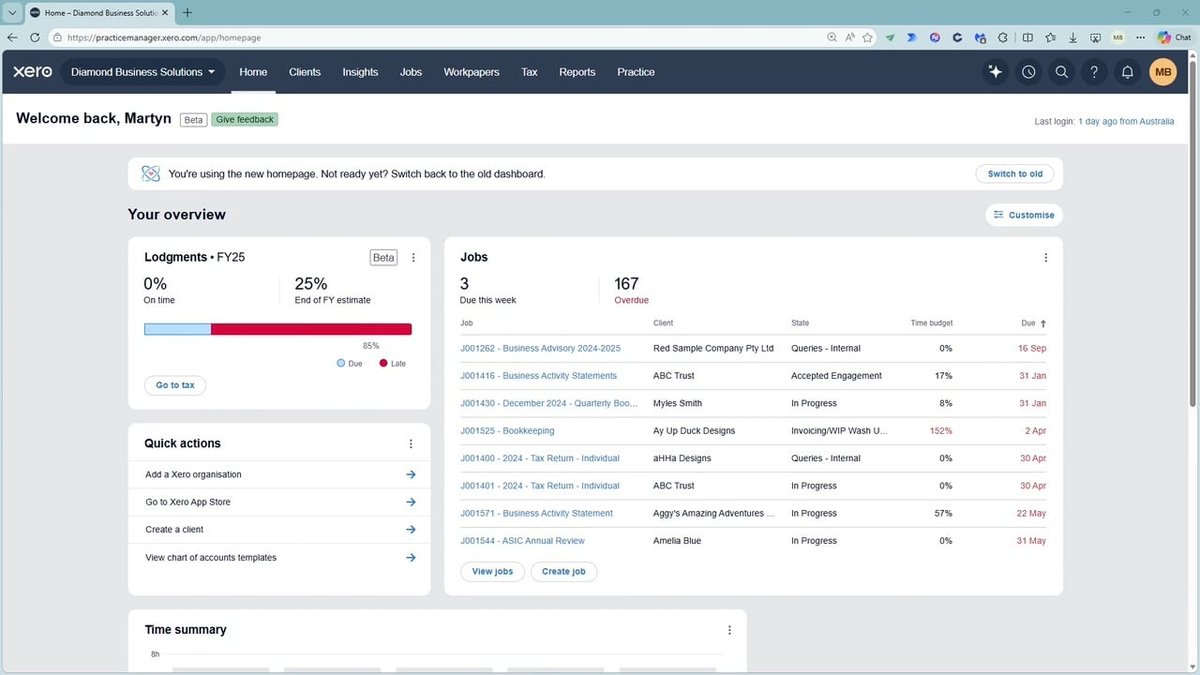The width and height of the screenshot is (1200, 675).
Task: Open the JAX sparkle assistant icon
Action: tap(995, 72)
